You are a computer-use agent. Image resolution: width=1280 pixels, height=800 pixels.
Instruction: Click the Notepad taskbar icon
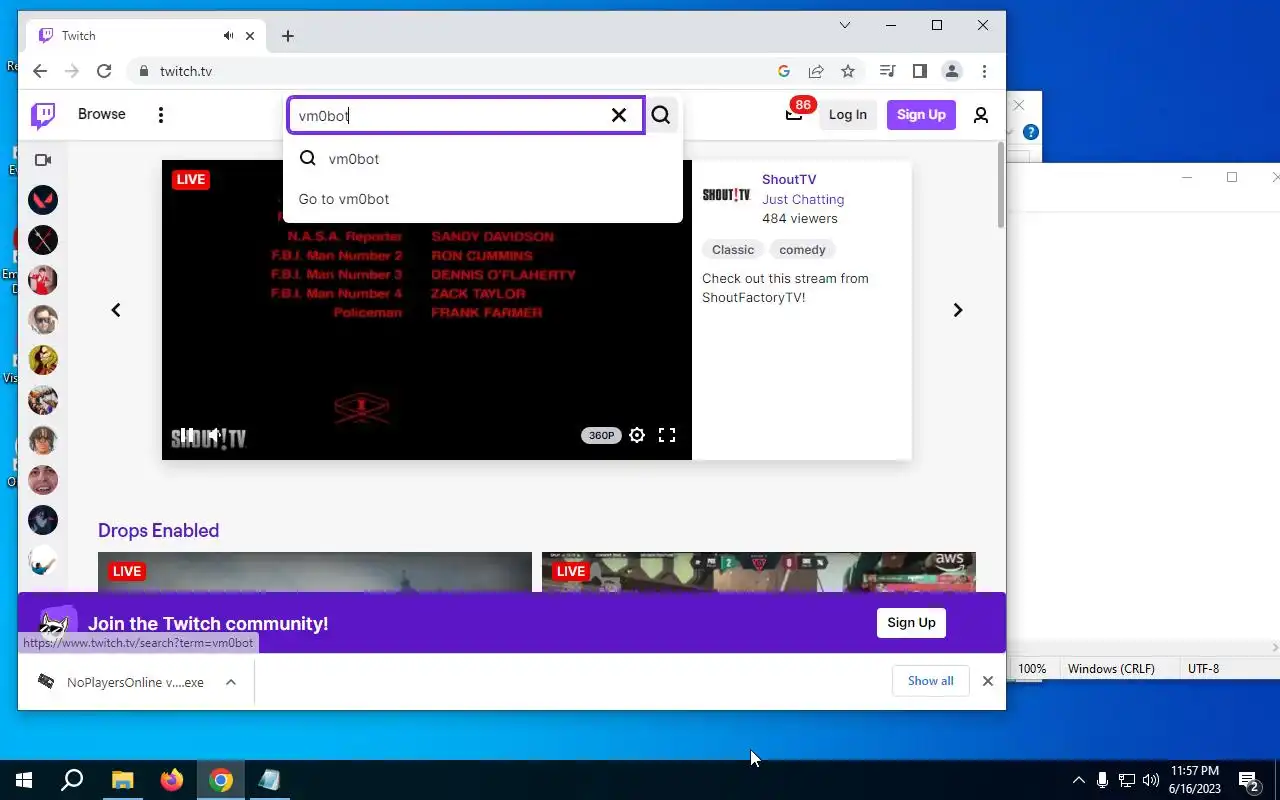click(270, 780)
